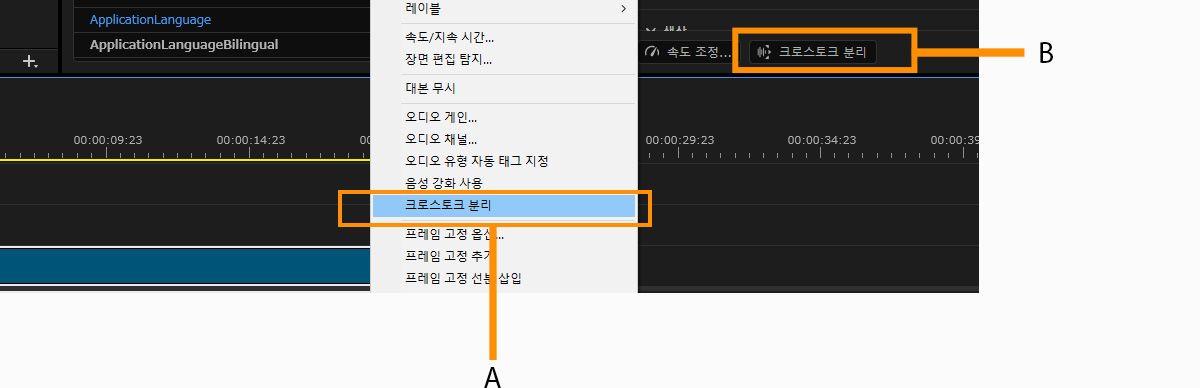Choose 프레임 고정 선분 삽입 entry
1200x388 pixels.
503,277
